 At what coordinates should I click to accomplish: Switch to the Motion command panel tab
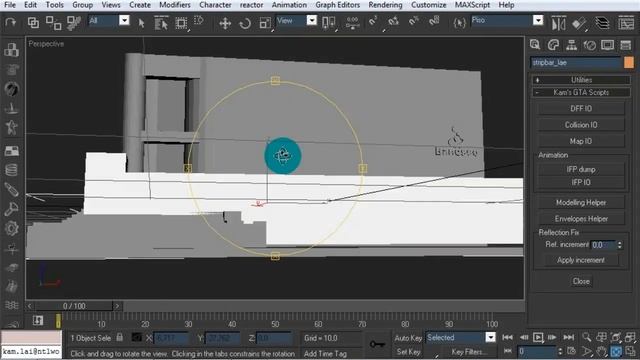589,45
